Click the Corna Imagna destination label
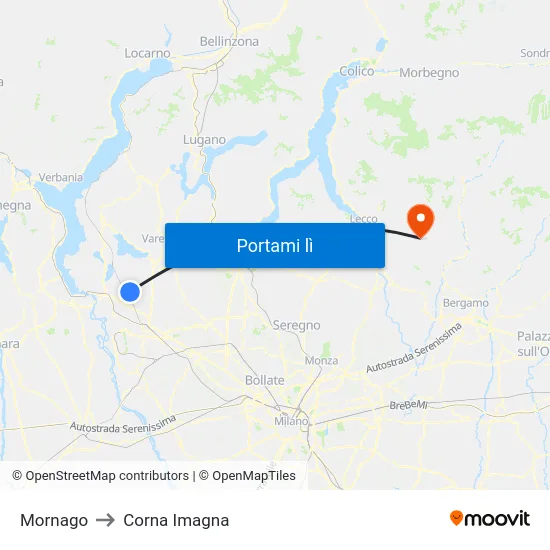Screen dimensions: 550x550 [176, 520]
